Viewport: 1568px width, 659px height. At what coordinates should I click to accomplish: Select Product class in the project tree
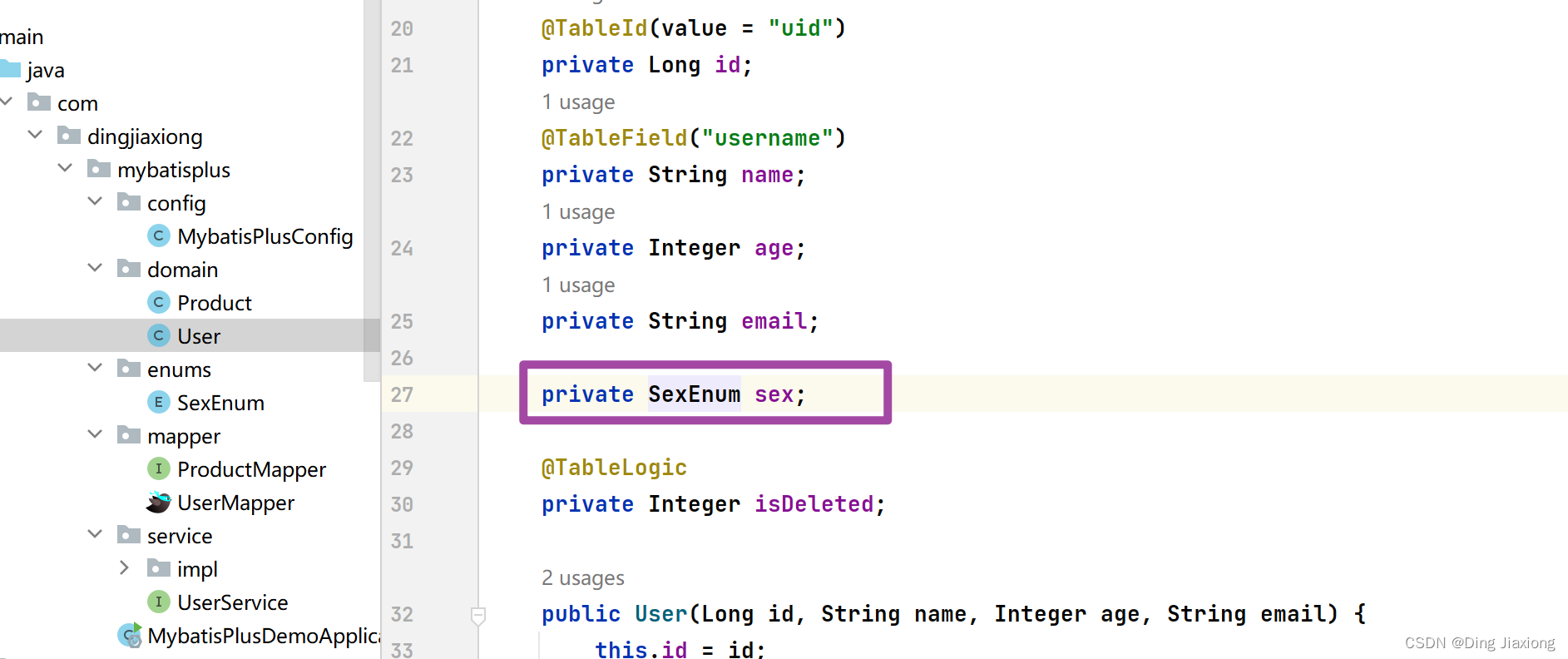click(x=215, y=303)
